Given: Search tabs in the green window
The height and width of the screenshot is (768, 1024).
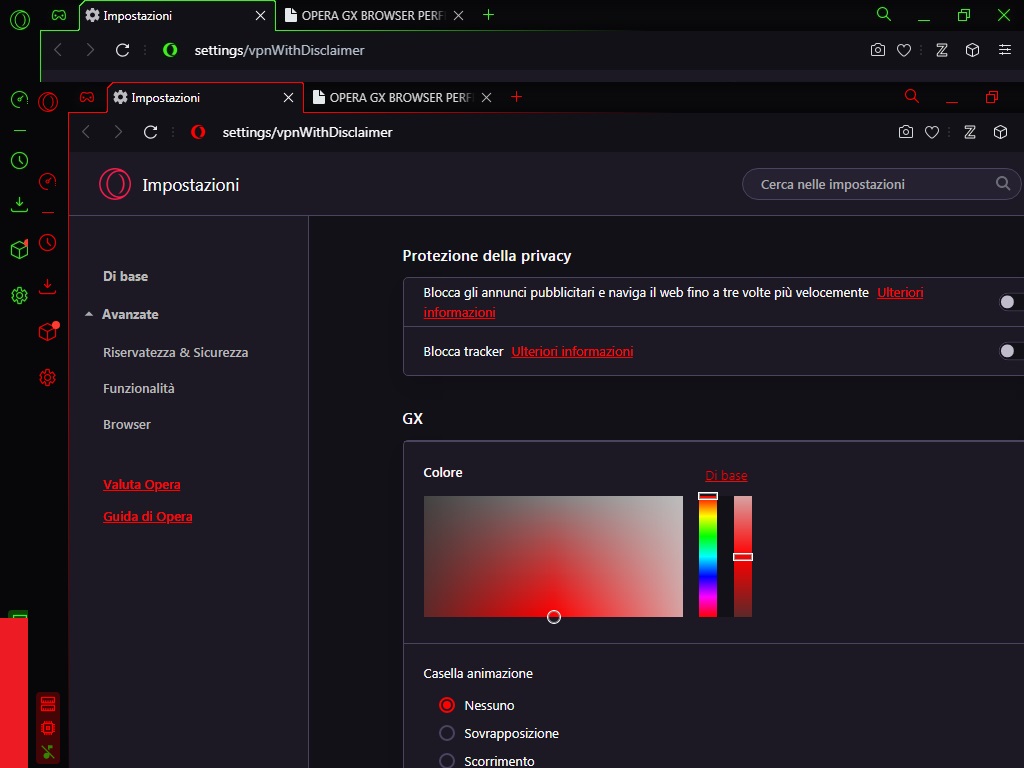Looking at the screenshot, I should tap(884, 14).
